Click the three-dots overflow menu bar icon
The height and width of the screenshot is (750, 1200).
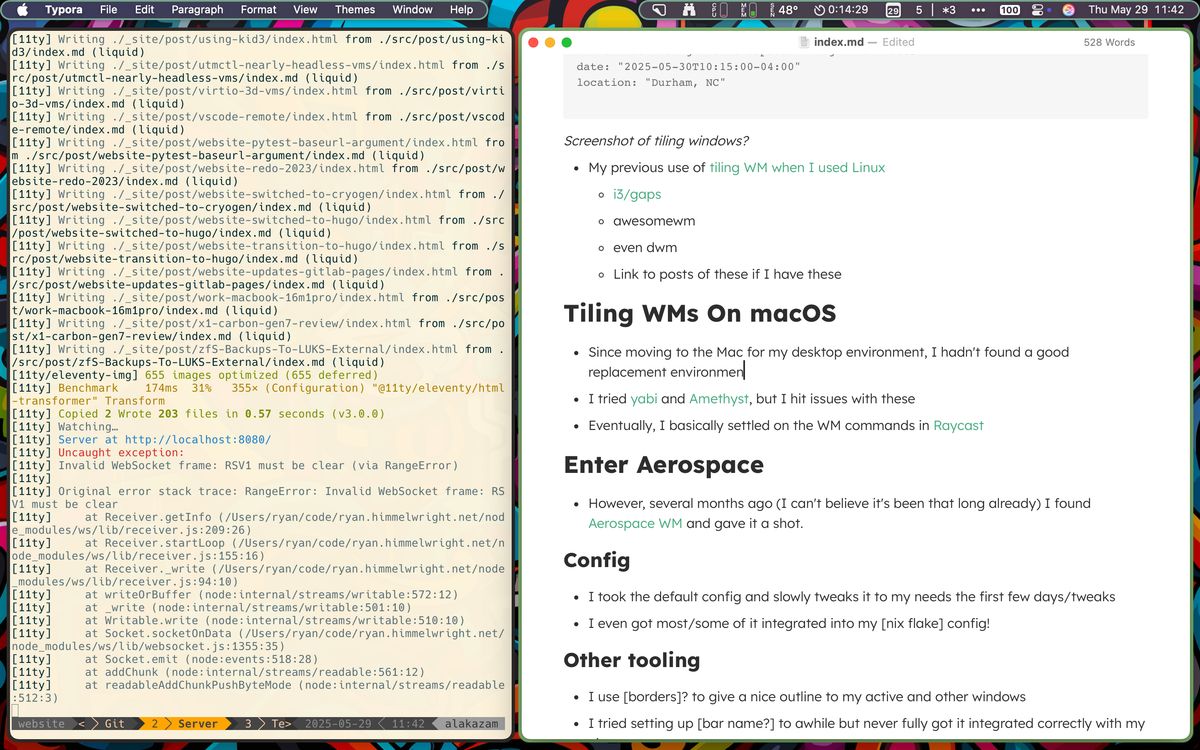[978, 10]
